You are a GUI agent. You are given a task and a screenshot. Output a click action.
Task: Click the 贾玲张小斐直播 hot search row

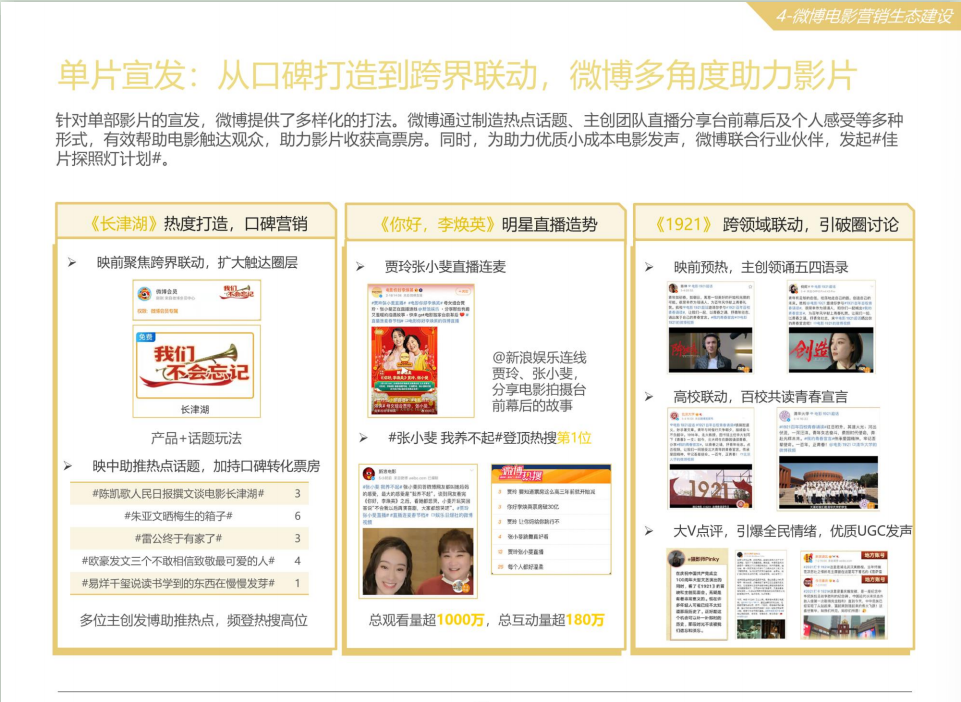[x=552, y=552]
